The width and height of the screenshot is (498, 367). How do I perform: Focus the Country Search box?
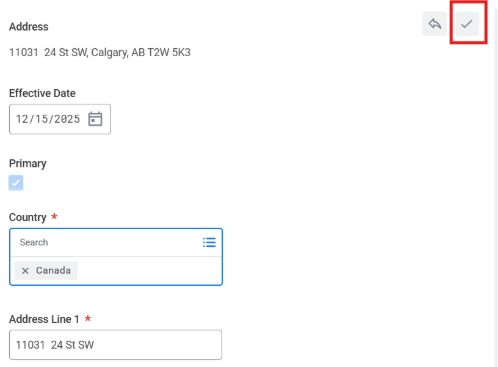pos(107,242)
